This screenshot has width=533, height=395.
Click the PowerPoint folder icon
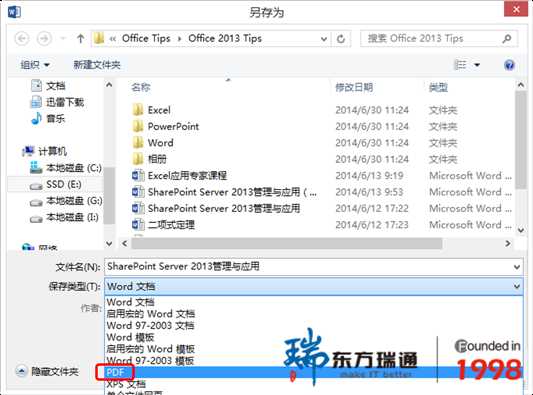138,126
